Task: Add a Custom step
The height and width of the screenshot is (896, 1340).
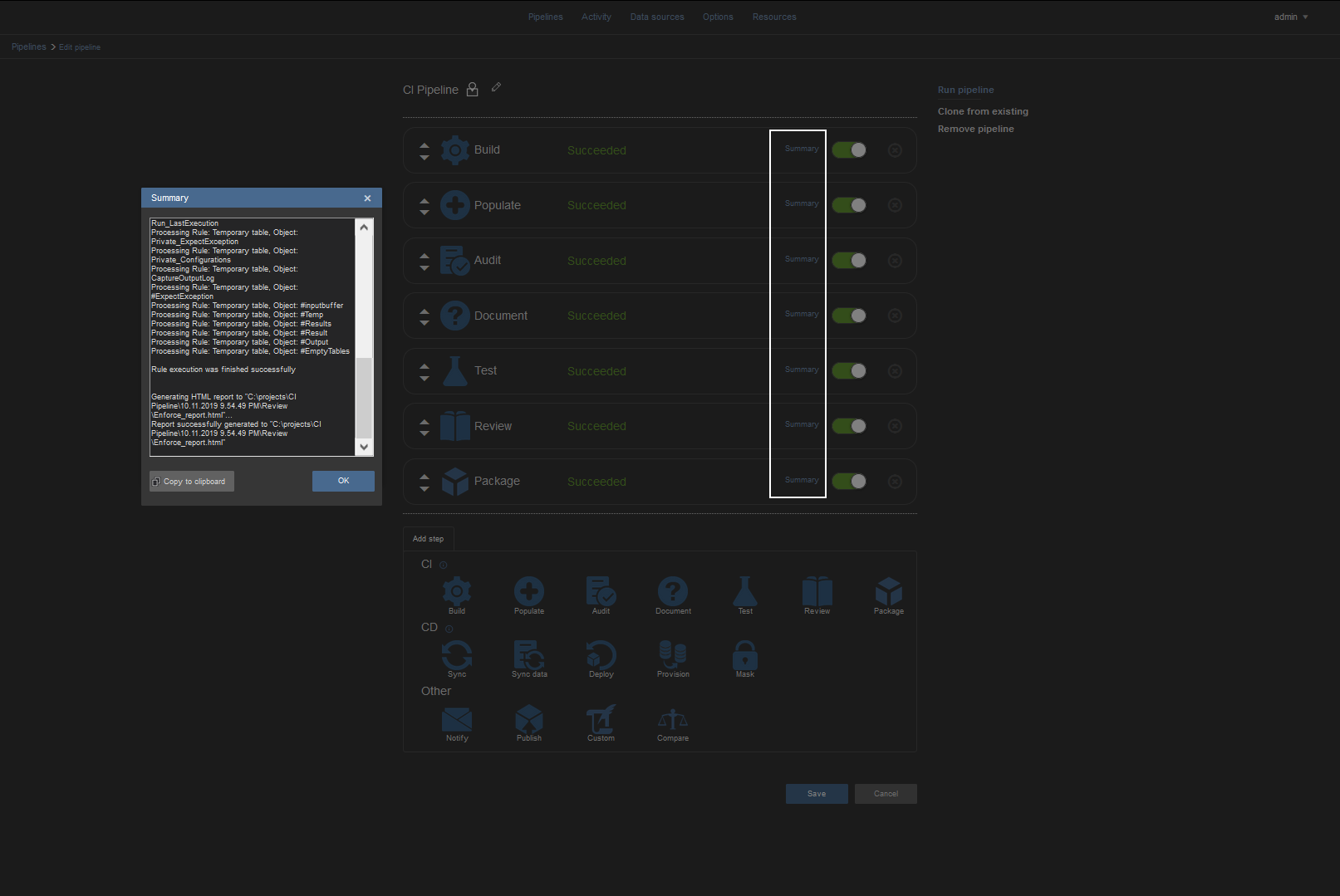Action: (x=601, y=718)
